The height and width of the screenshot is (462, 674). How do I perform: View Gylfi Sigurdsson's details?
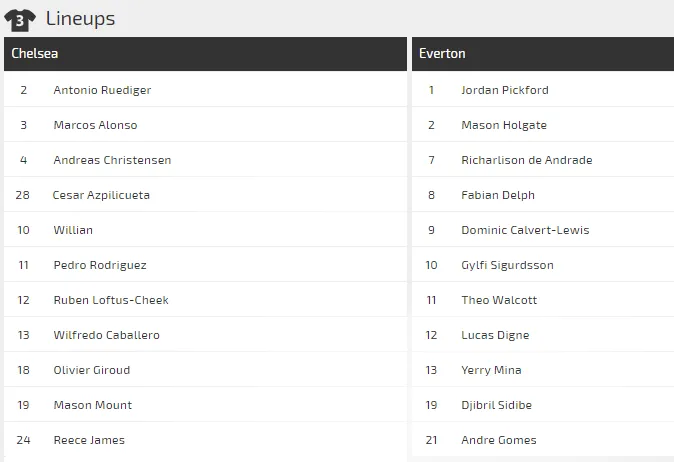pyautogui.click(x=507, y=265)
